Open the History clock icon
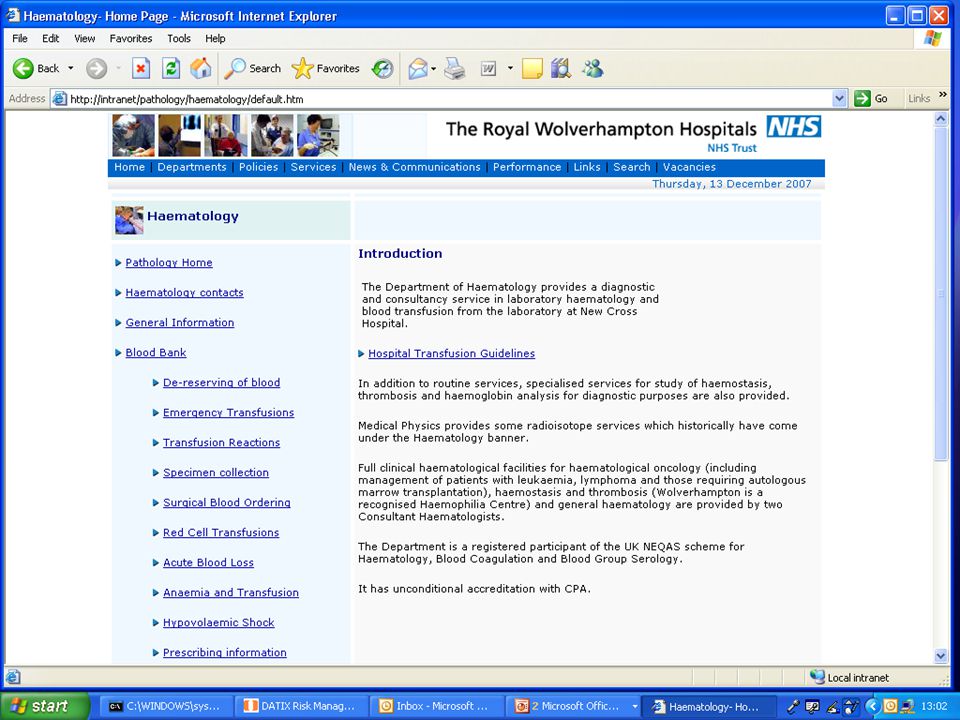960x720 pixels. click(x=383, y=69)
